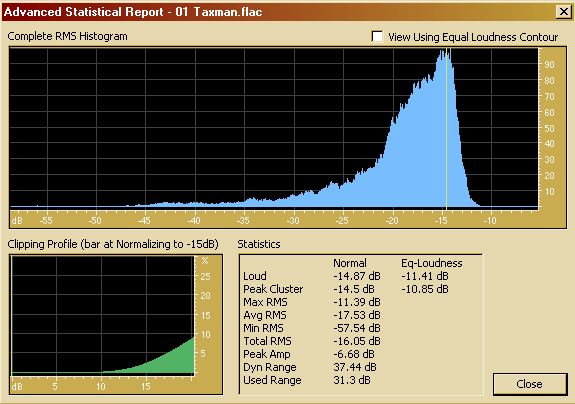Click the yellow peak marker in RMS histogram

coord(446,128)
